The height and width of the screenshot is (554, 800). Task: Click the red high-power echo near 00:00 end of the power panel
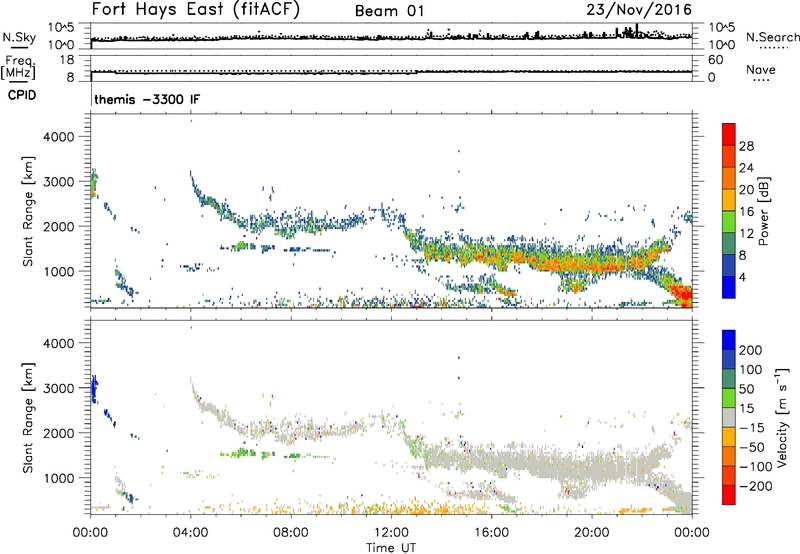(x=684, y=295)
